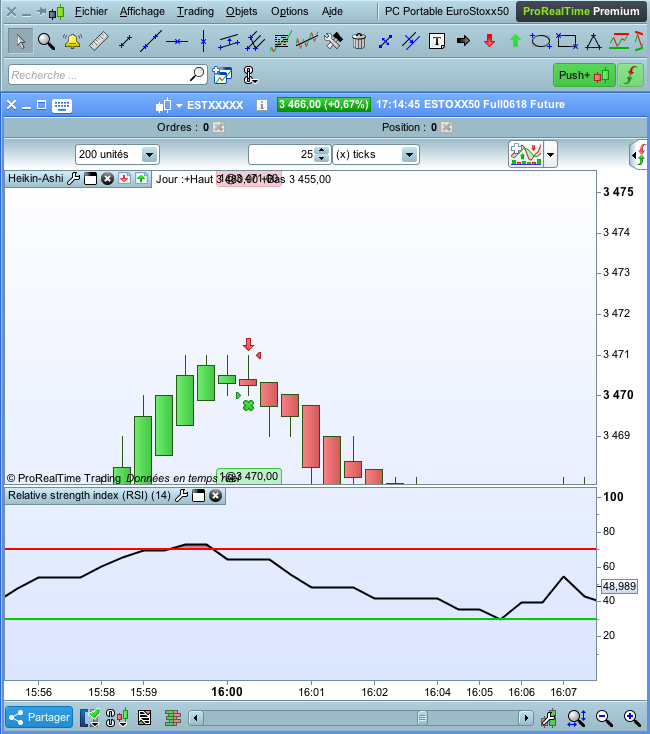This screenshot has width=650, height=734.
Task: Expand the indicator button dropdown arrow
Action: 550,154
